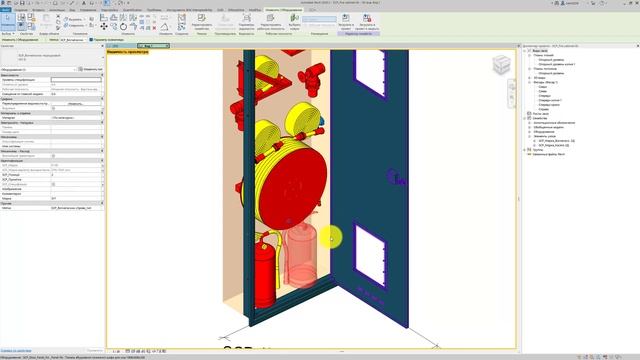The image size is (640, 360).
Task: Collapse the Materials and Finishes section
Action: (x=102, y=113)
